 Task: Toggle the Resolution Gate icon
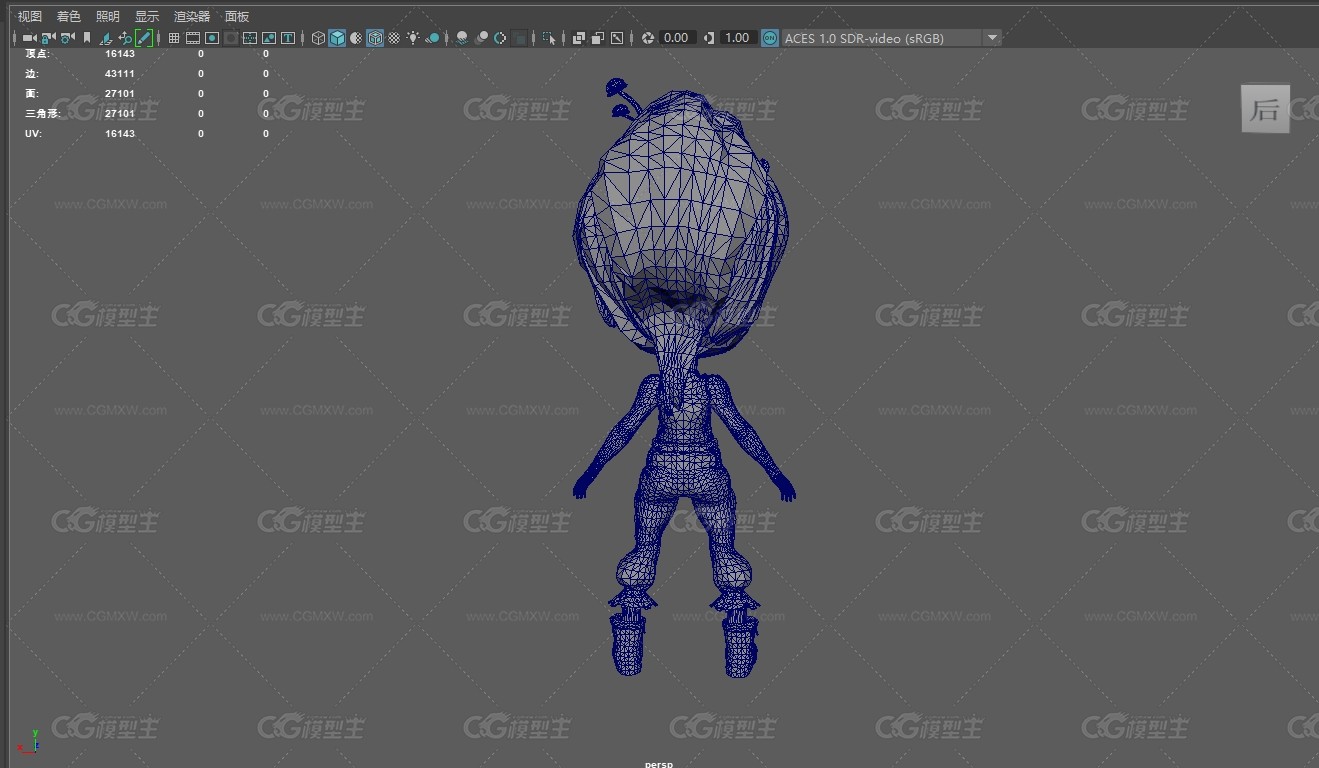point(212,38)
